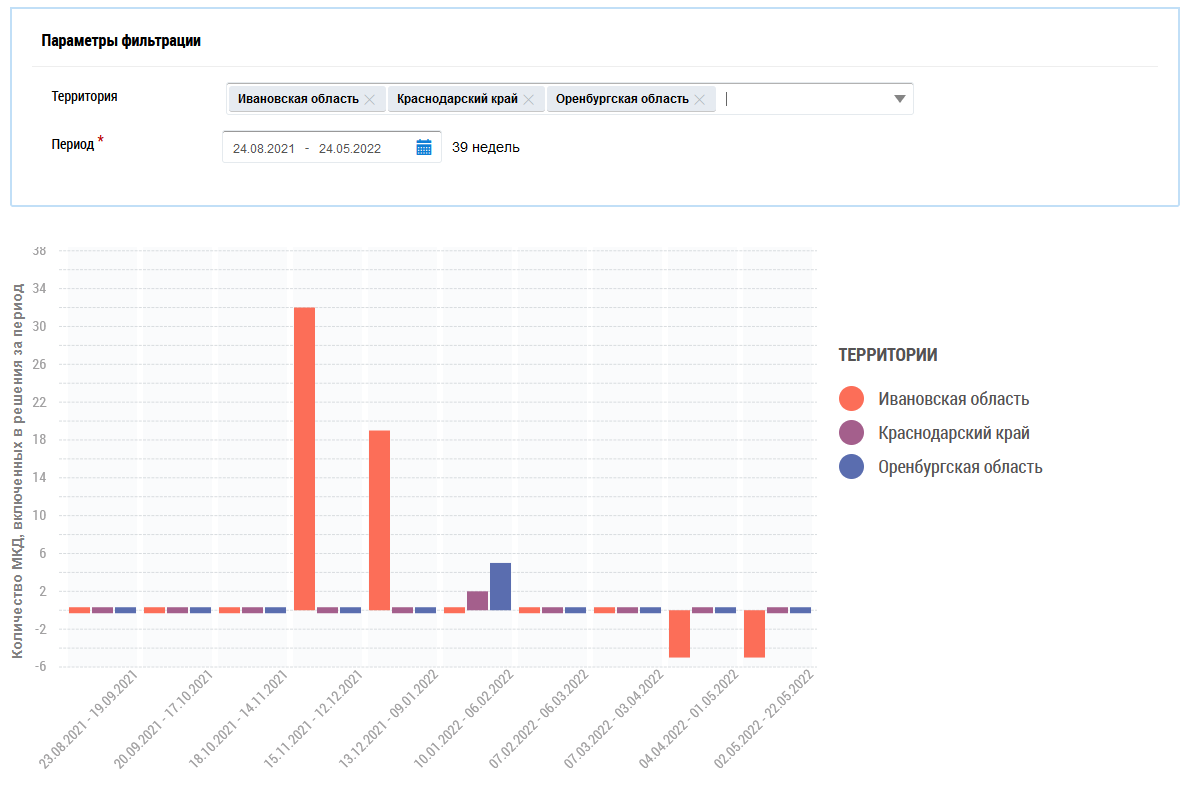The width and height of the screenshot is (1189, 786).
Task: Select the blue Оренбургская bar for 10.01.2022
Action: click(500, 586)
